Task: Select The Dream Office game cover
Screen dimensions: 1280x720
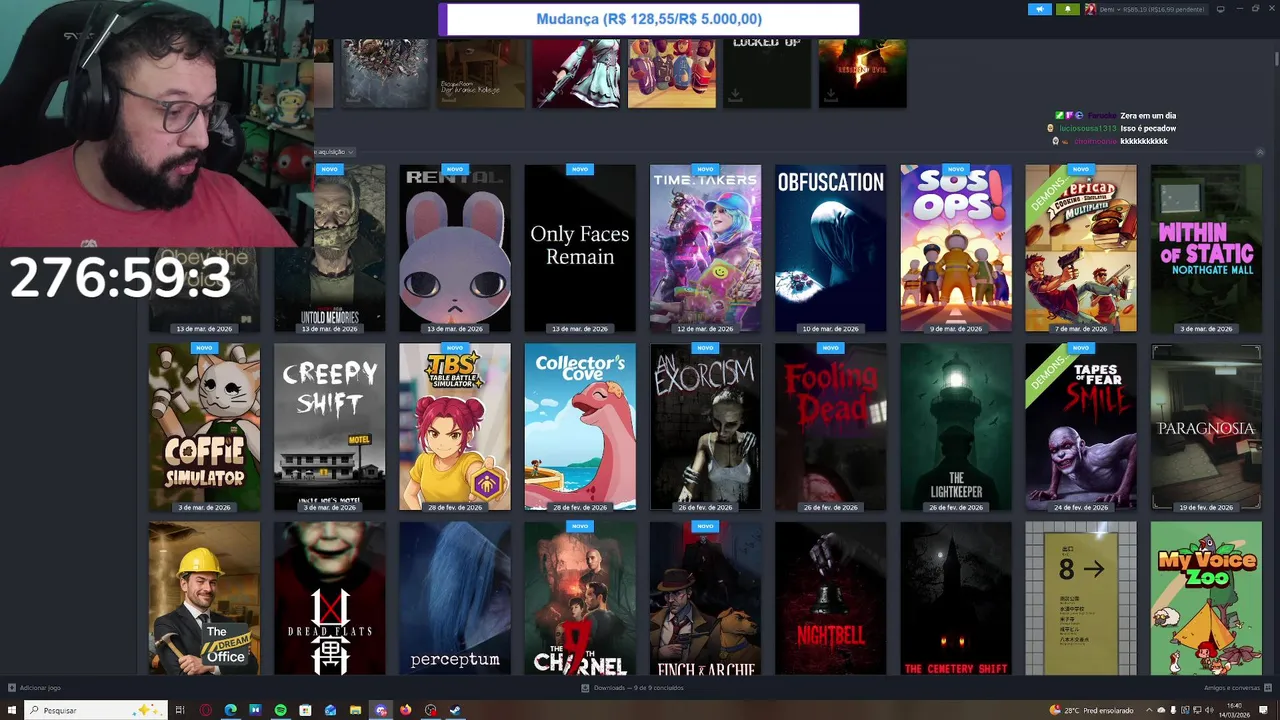Action: 204,598
